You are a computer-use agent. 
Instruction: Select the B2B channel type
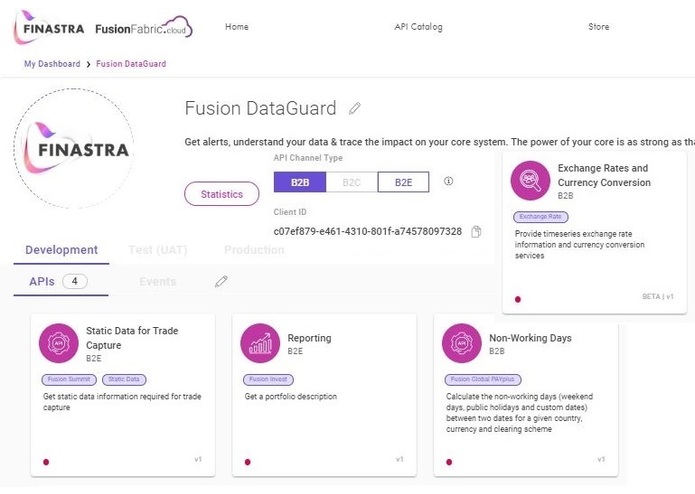click(300, 182)
